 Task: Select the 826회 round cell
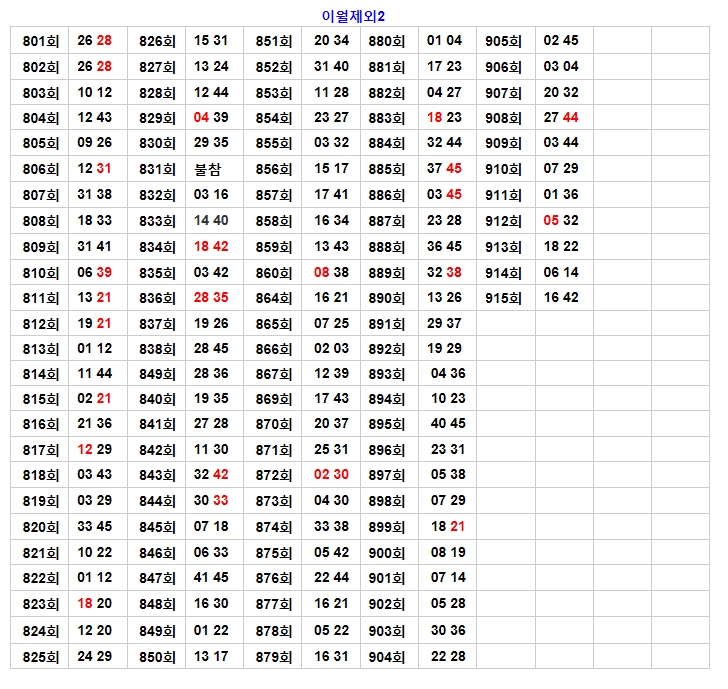coord(157,41)
